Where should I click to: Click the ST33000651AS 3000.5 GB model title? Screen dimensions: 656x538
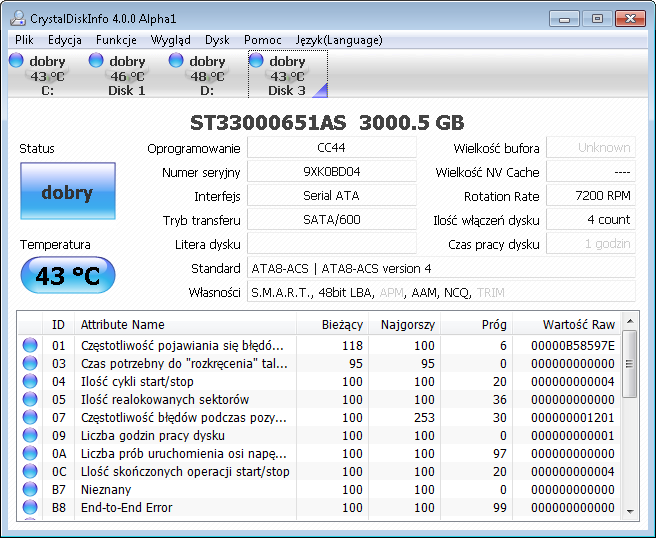click(327, 123)
